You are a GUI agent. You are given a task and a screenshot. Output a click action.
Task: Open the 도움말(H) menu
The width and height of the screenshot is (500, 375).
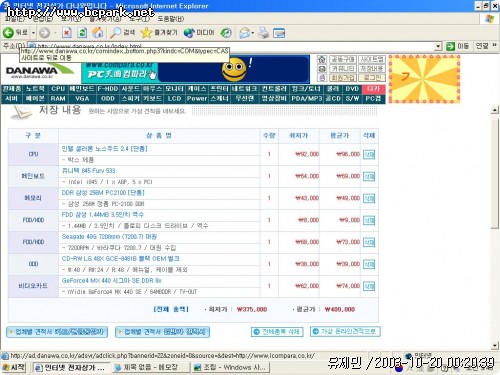point(171,19)
